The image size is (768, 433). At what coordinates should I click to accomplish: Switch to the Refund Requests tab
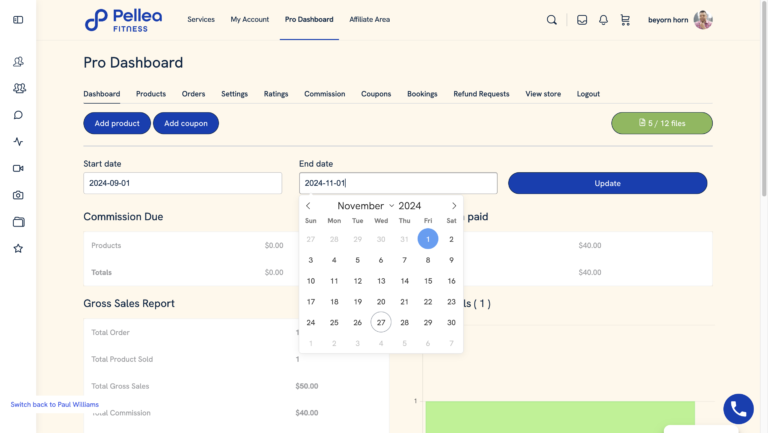coord(481,94)
